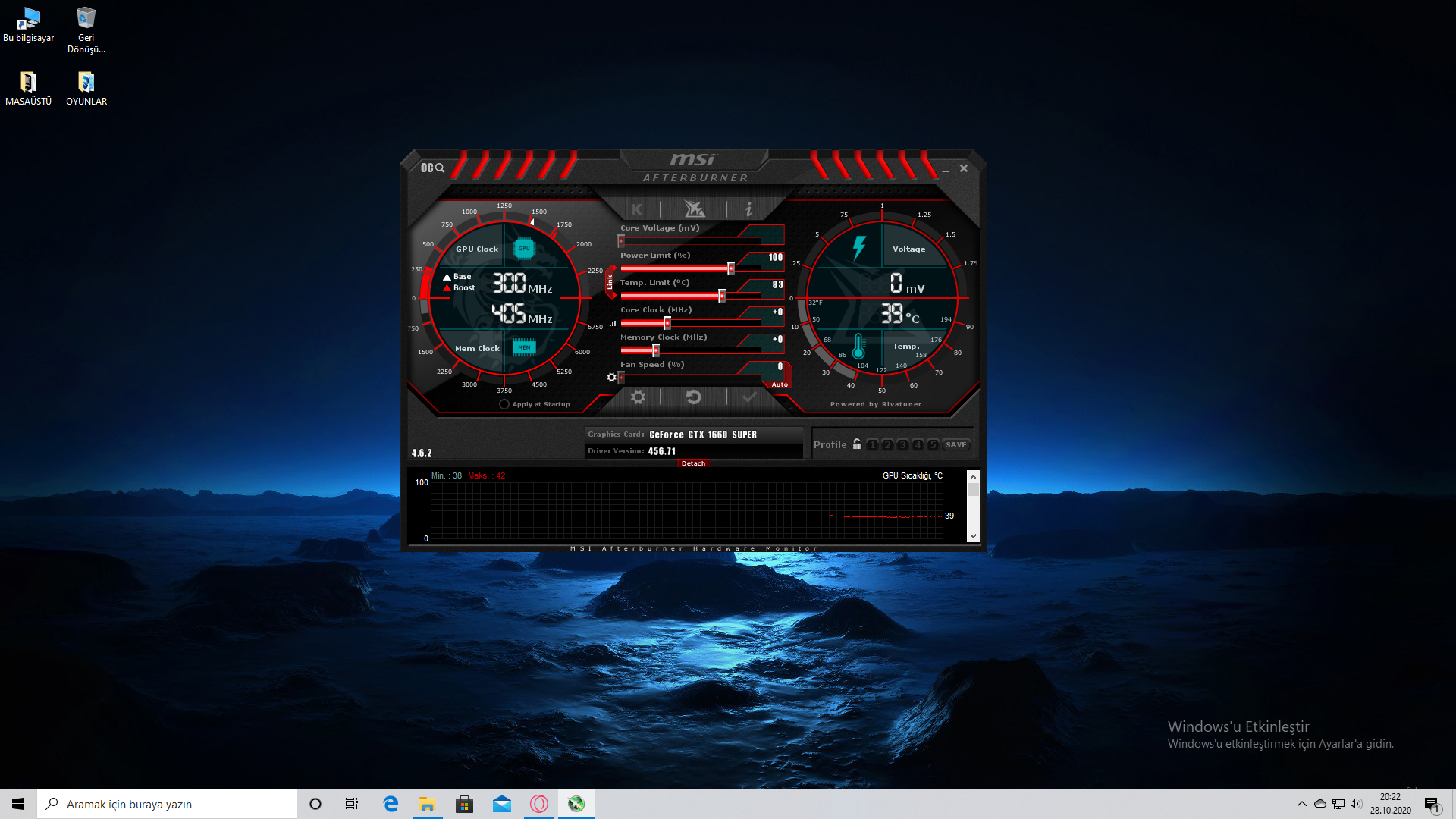
Task: Adjust the Temp. Limit slider handle
Action: 722,296
